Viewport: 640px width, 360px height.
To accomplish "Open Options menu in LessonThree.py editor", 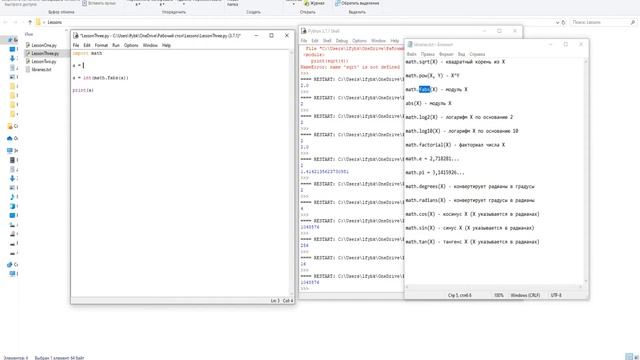I will (x=131, y=45).
